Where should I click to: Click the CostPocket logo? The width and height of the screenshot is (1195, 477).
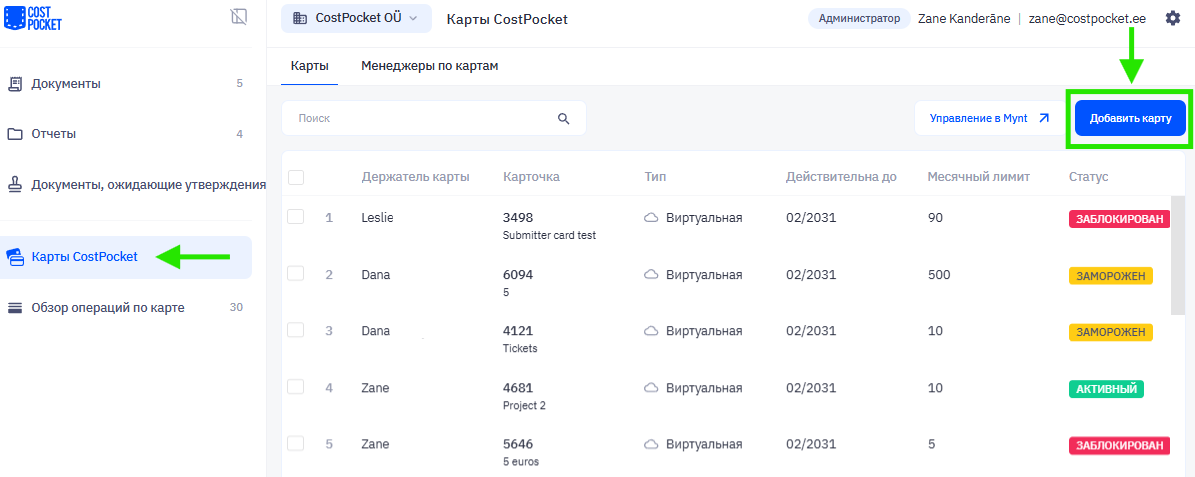[x=33, y=17]
